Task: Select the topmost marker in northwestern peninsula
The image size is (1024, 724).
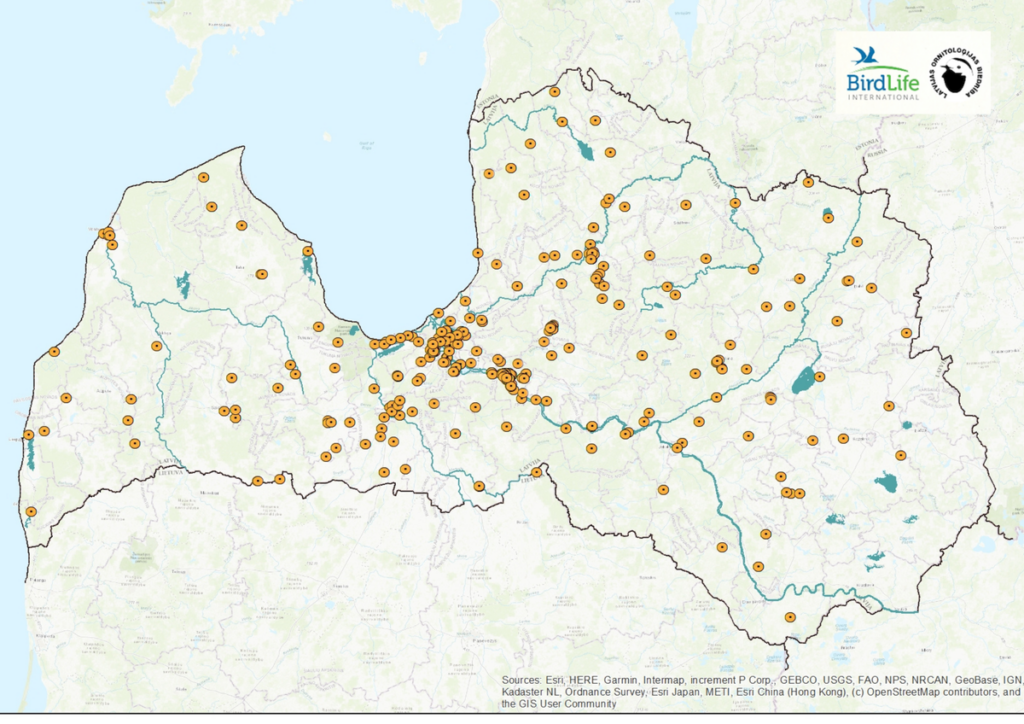Action: click(x=203, y=177)
